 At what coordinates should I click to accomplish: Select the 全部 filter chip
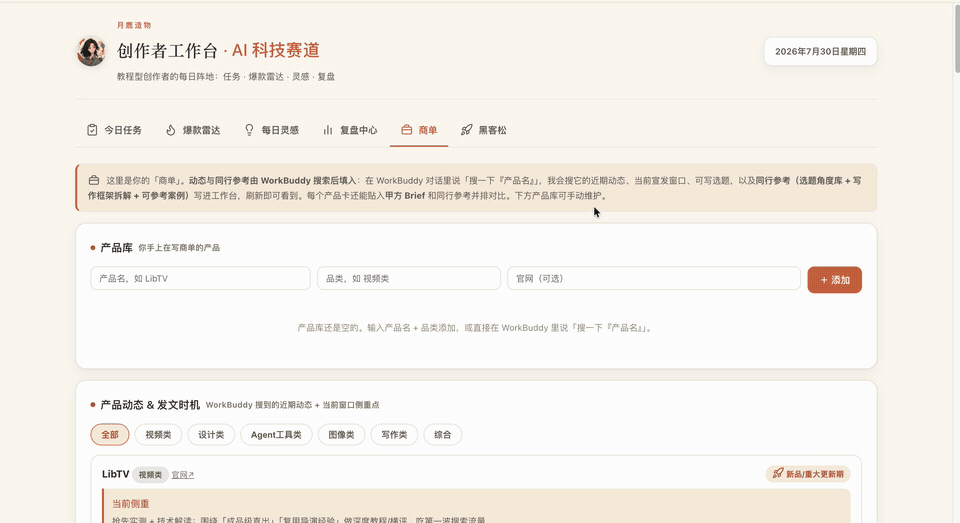pyautogui.click(x=110, y=435)
